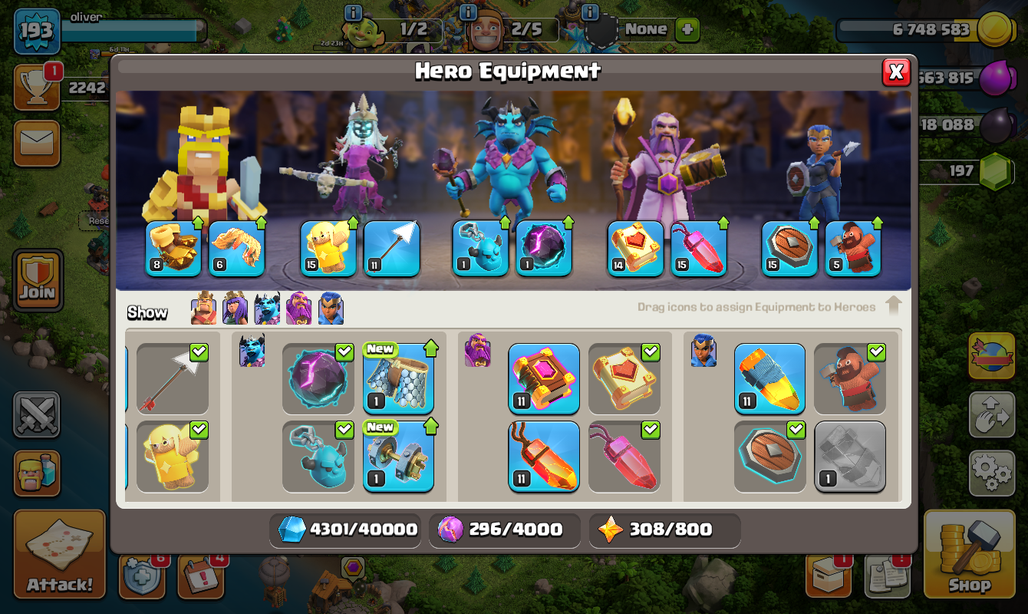1028x614 pixels.
Task: Open builder info icon next to 1/2
Action: coord(353,12)
